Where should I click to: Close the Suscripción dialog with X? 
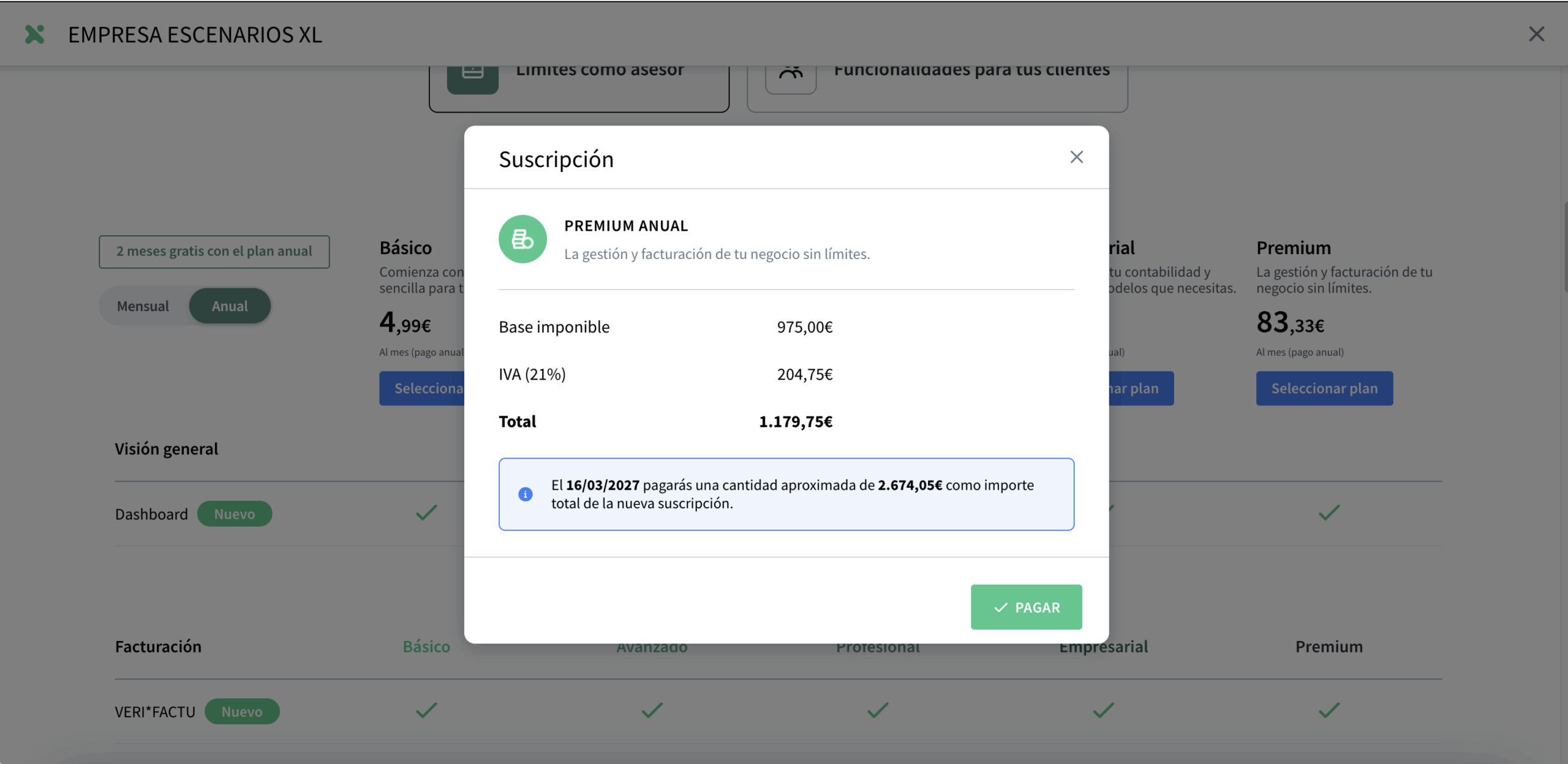(x=1076, y=157)
